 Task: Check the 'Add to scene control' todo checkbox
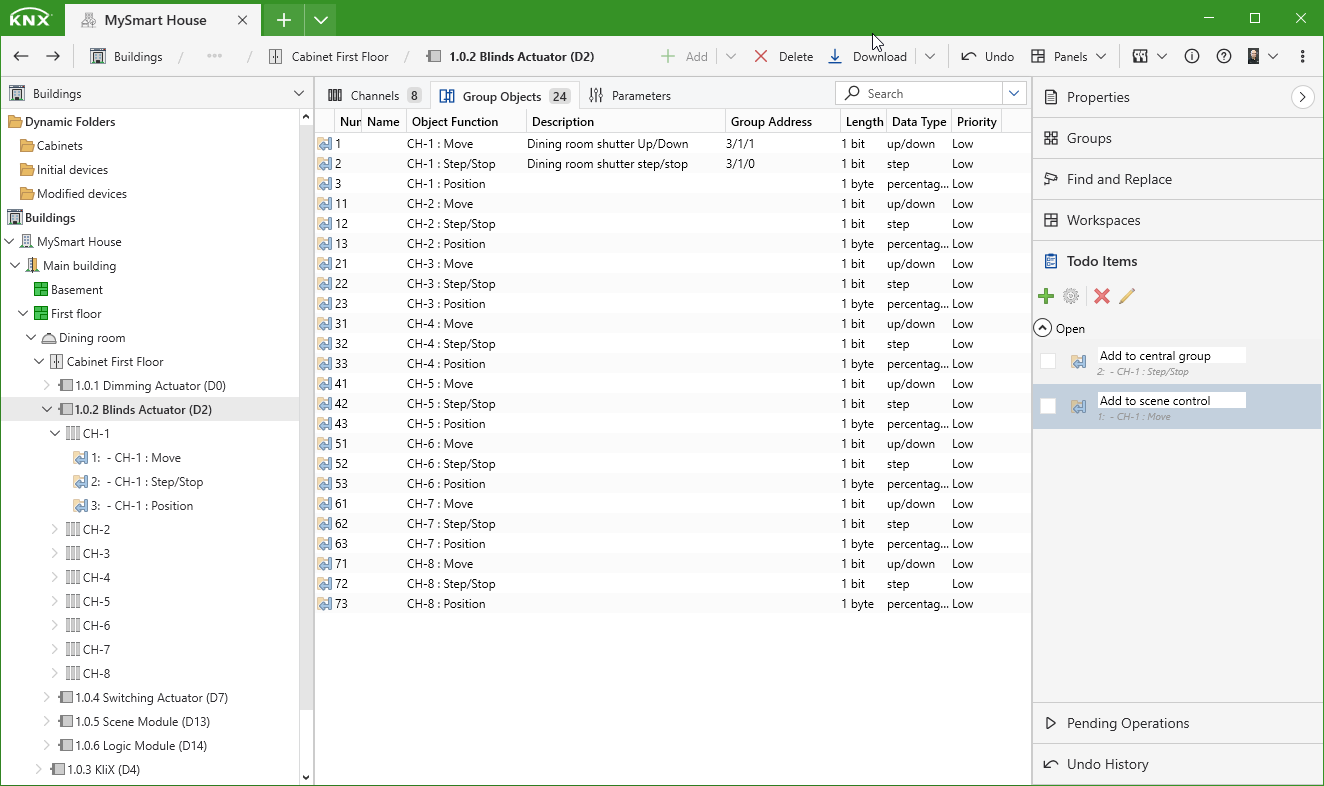1048,406
